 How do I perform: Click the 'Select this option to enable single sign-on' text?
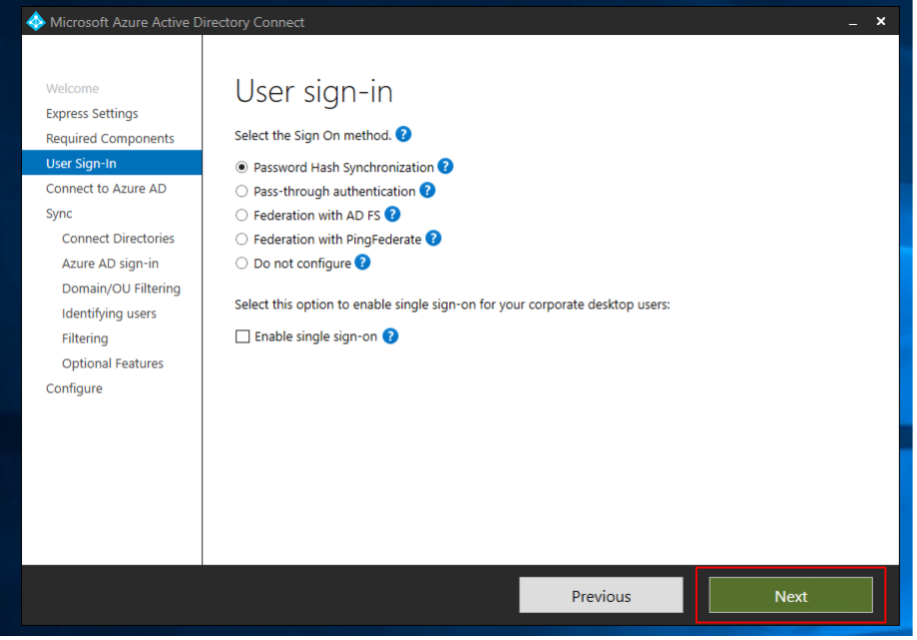pyautogui.click(x=453, y=305)
